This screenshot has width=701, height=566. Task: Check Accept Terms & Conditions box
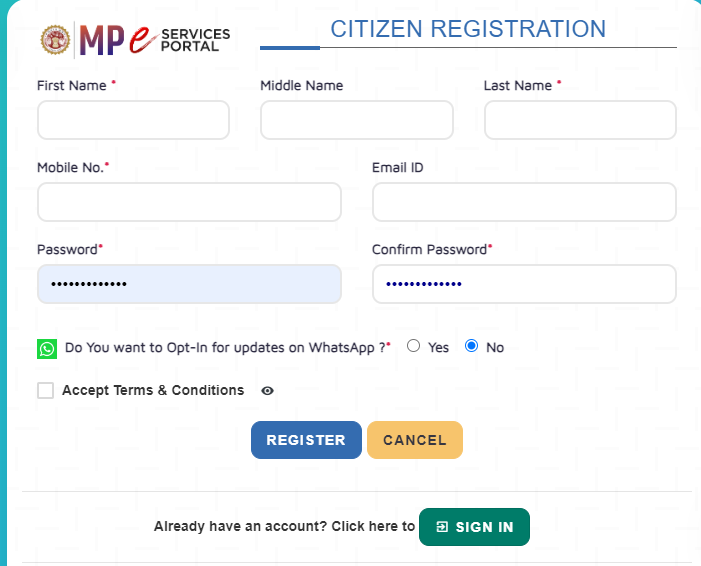point(46,390)
